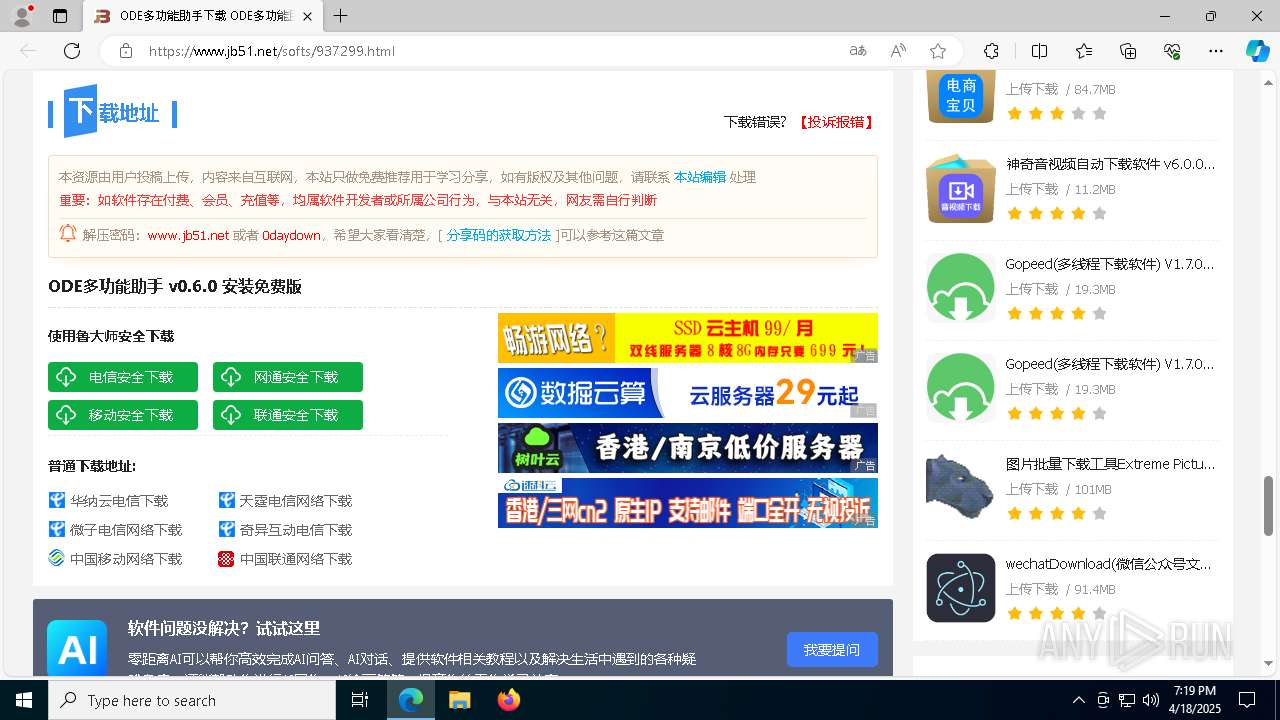Open 中国移动网络下载 link

pyautogui.click(x=126, y=559)
